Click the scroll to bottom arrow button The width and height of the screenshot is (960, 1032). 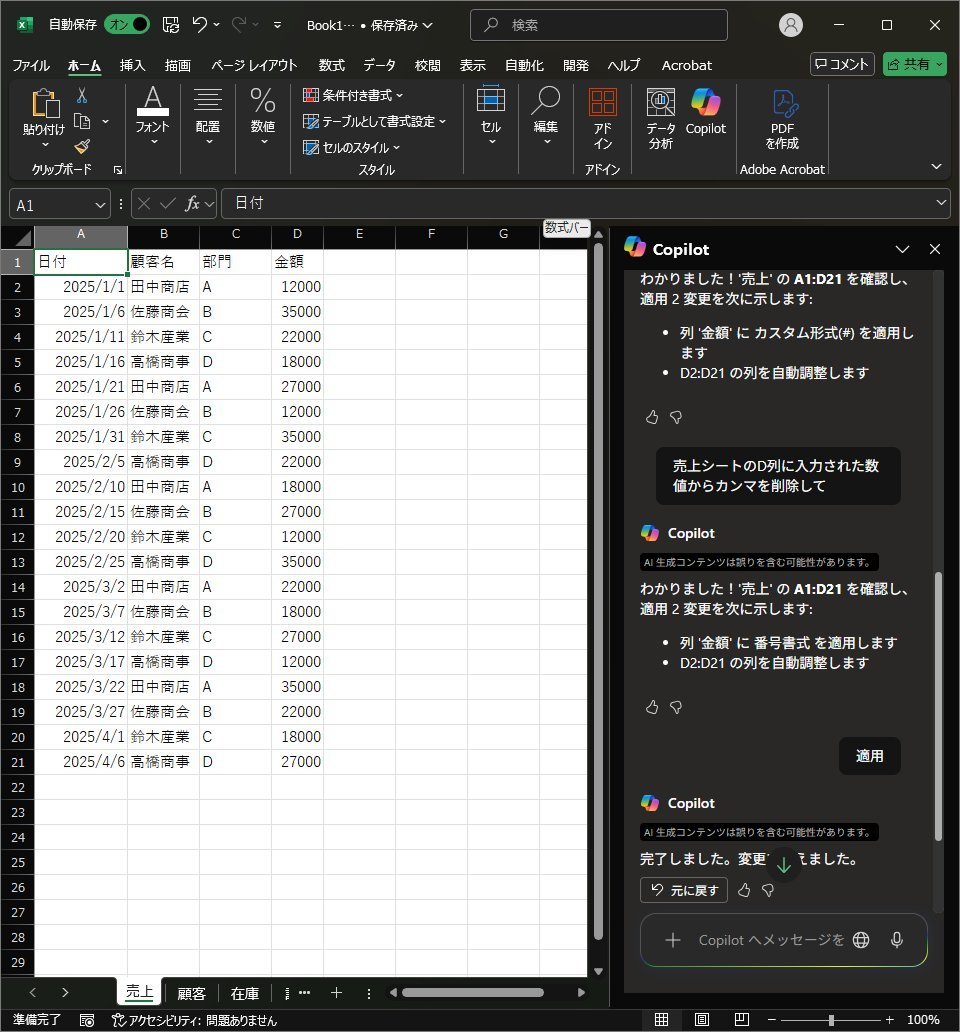783,864
